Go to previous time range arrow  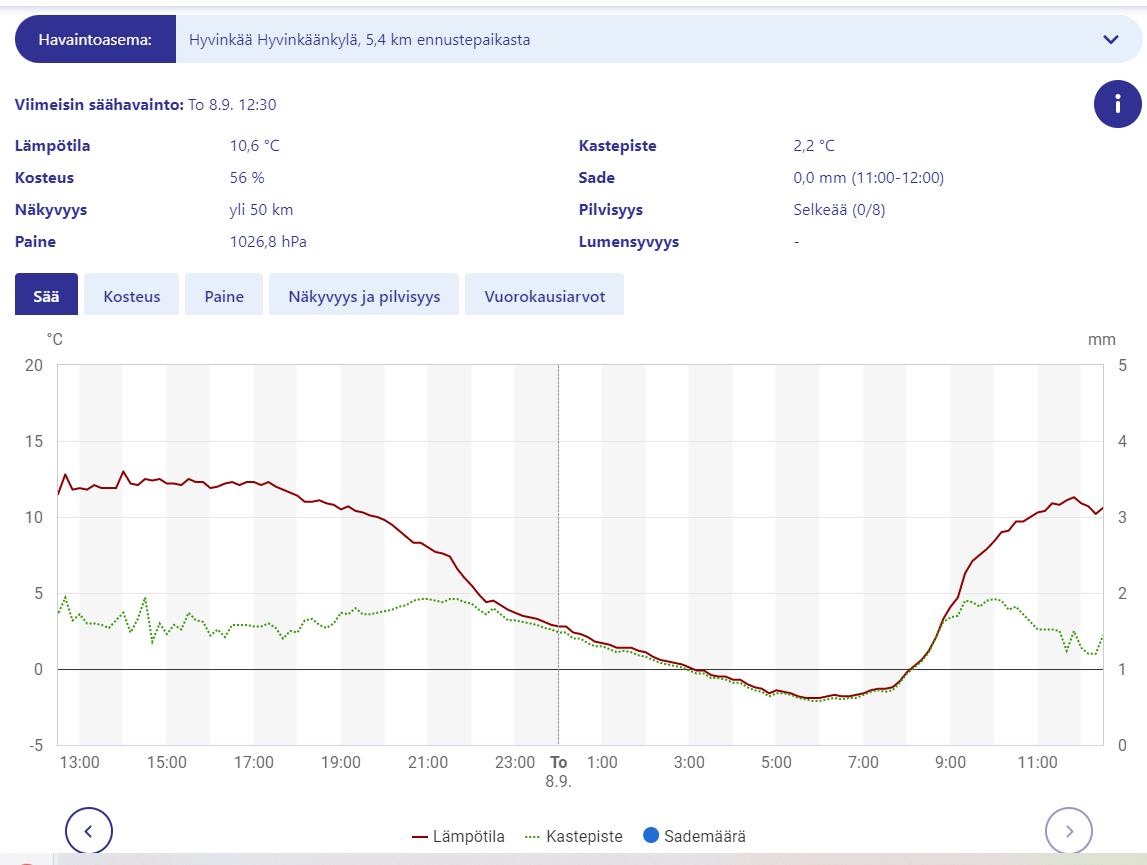(x=89, y=830)
